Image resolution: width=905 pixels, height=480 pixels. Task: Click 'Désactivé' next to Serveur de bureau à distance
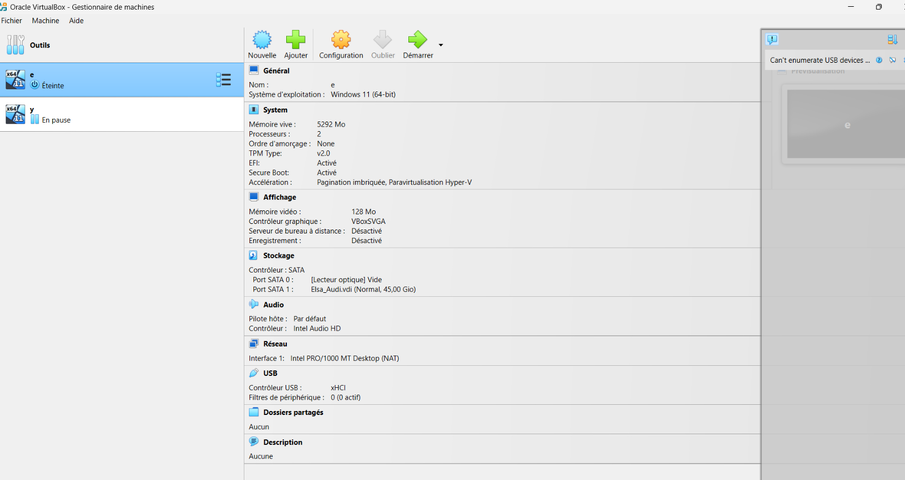[367, 231]
